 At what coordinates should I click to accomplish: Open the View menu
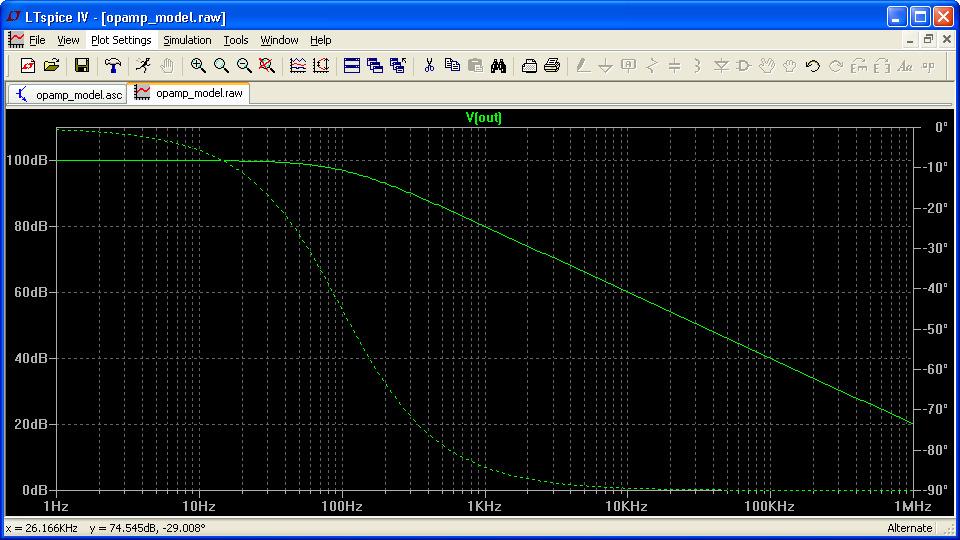coord(68,40)
